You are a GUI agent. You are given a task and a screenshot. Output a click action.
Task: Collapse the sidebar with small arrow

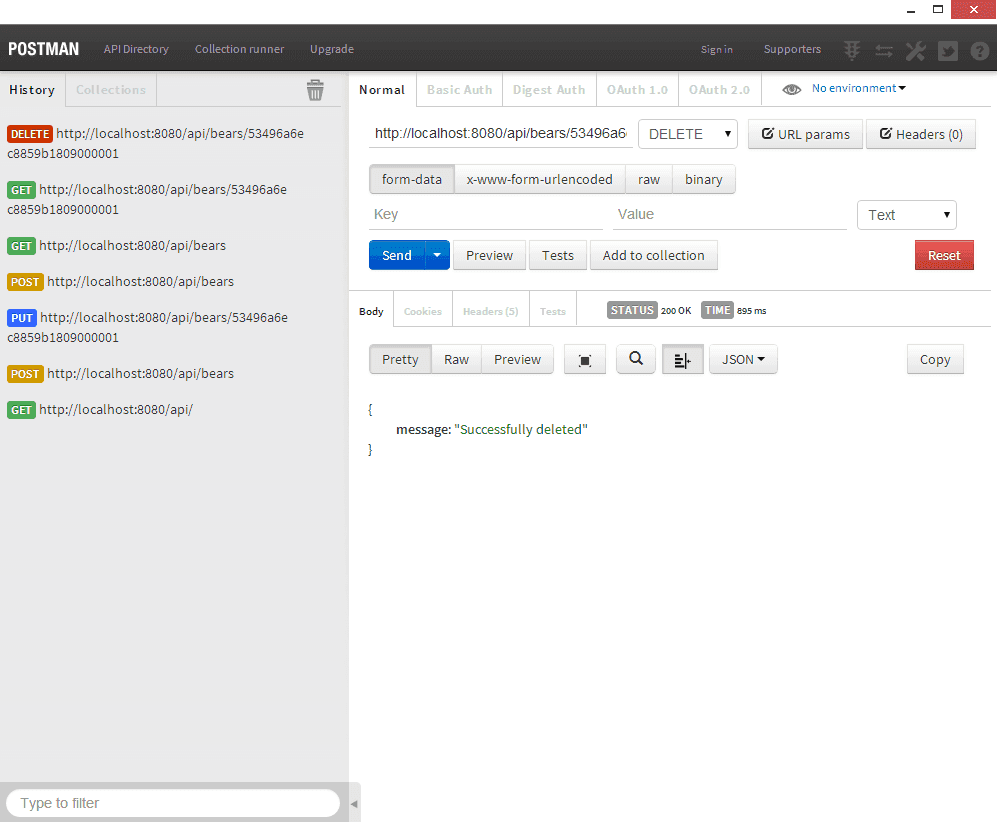pyautogui.click(x=354, y=804)
